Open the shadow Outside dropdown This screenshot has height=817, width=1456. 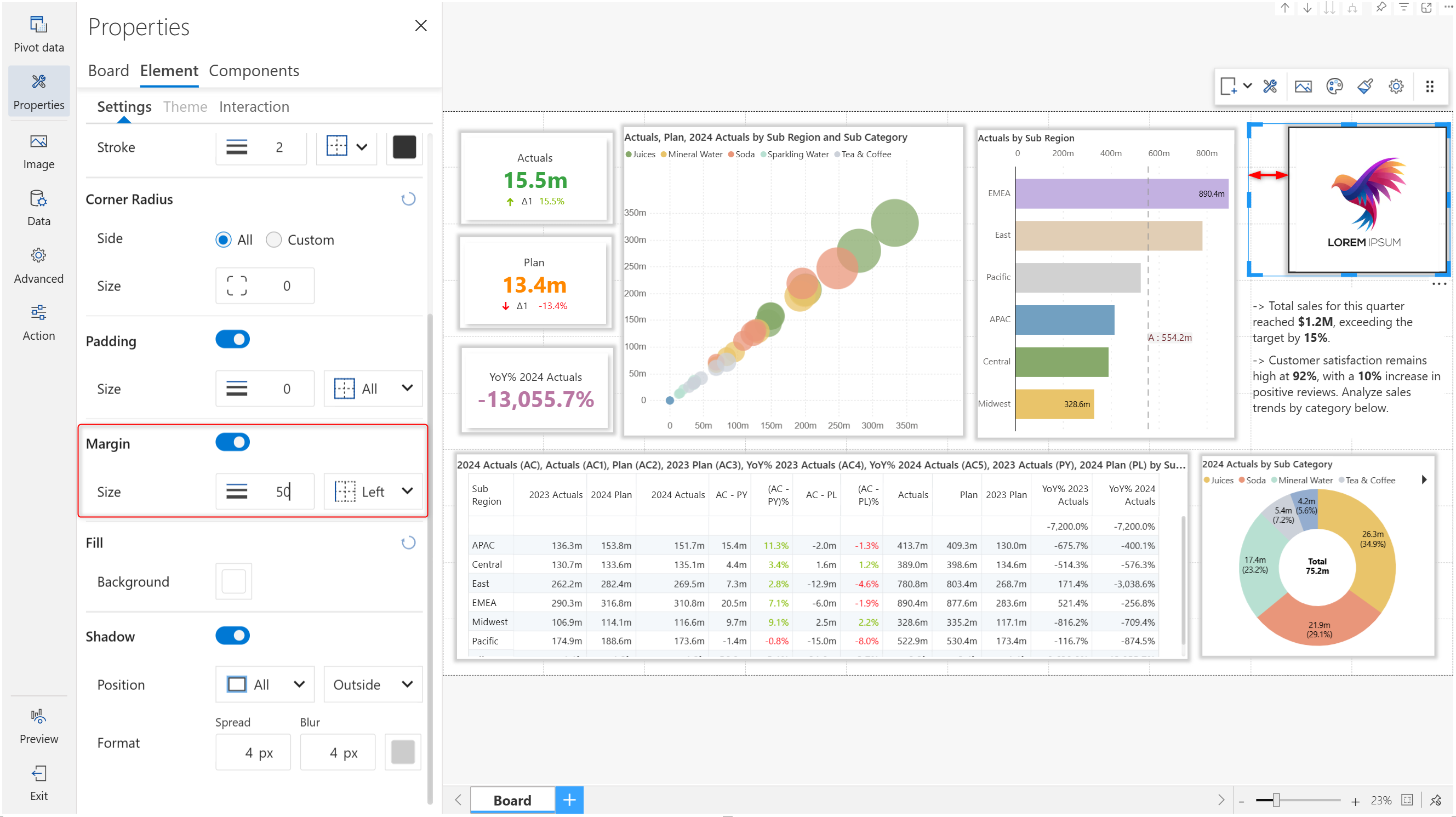373,684
